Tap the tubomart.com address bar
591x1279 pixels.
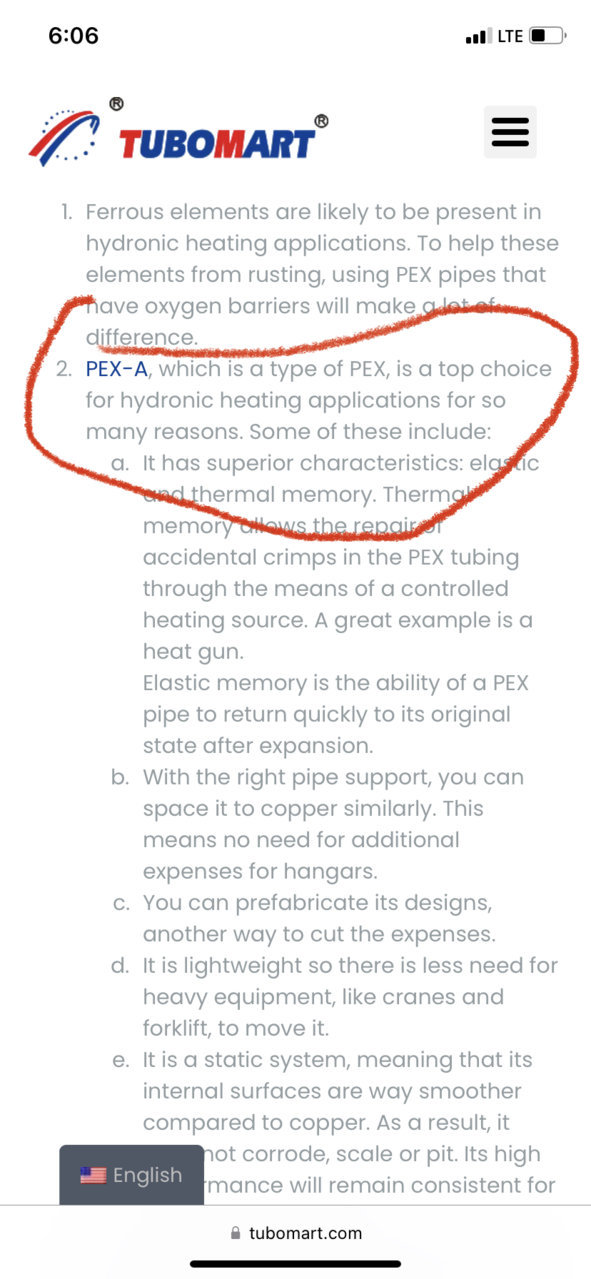[296, 1233]
